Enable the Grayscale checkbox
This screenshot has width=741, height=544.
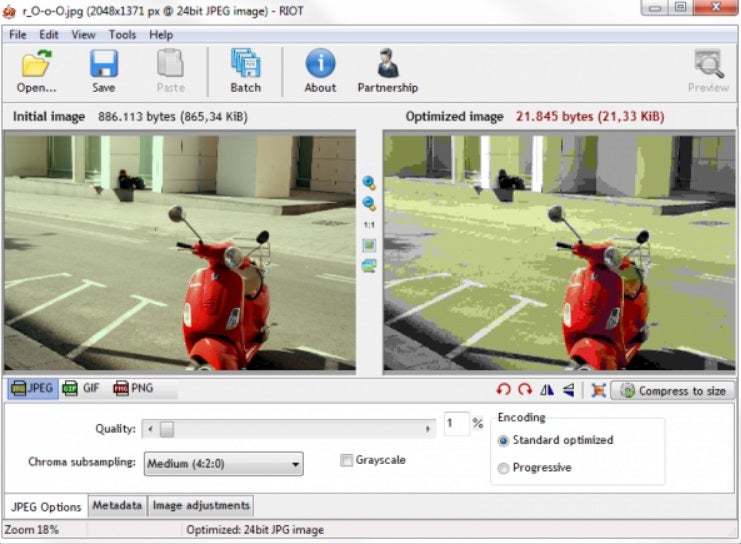coord(347,460)
